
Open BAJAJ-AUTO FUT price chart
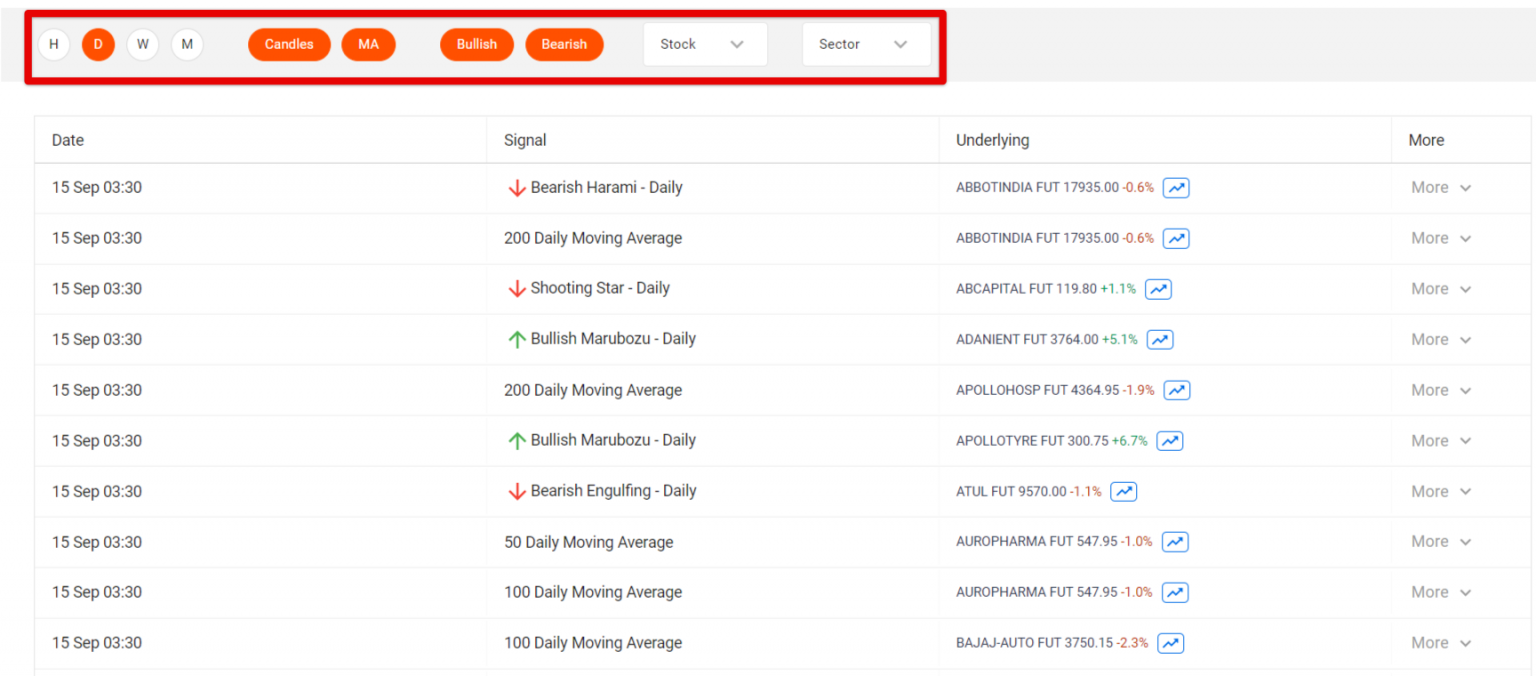tap(1170, 643)
